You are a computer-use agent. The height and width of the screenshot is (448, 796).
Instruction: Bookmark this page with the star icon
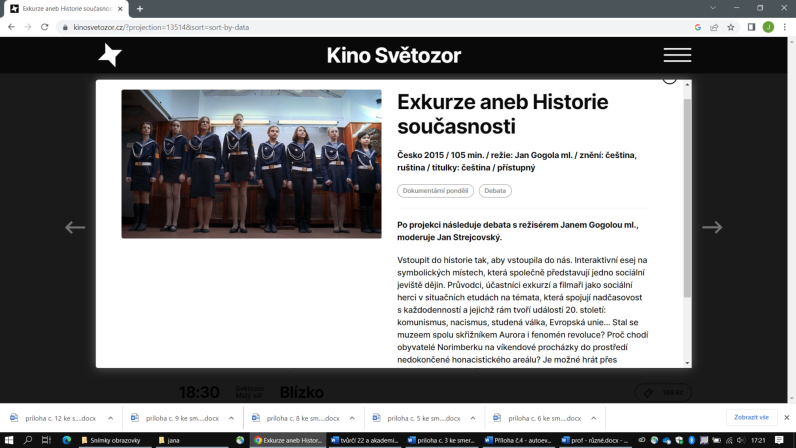(x=731, y=27)
